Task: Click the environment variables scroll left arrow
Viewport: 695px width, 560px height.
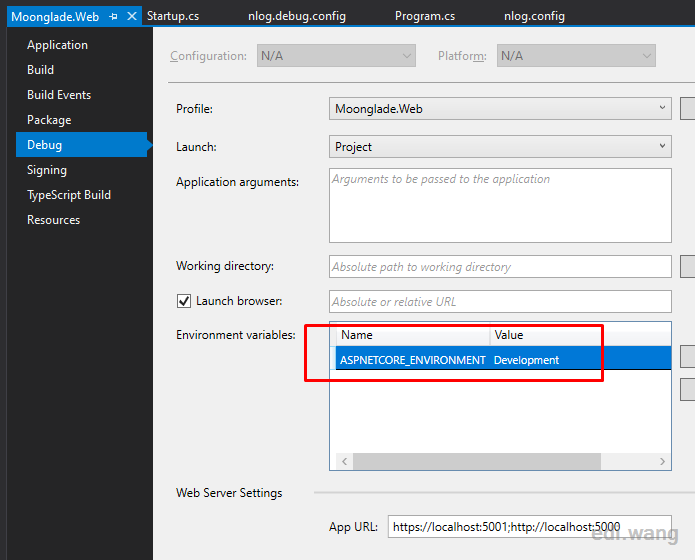Action: pos(344,461)
